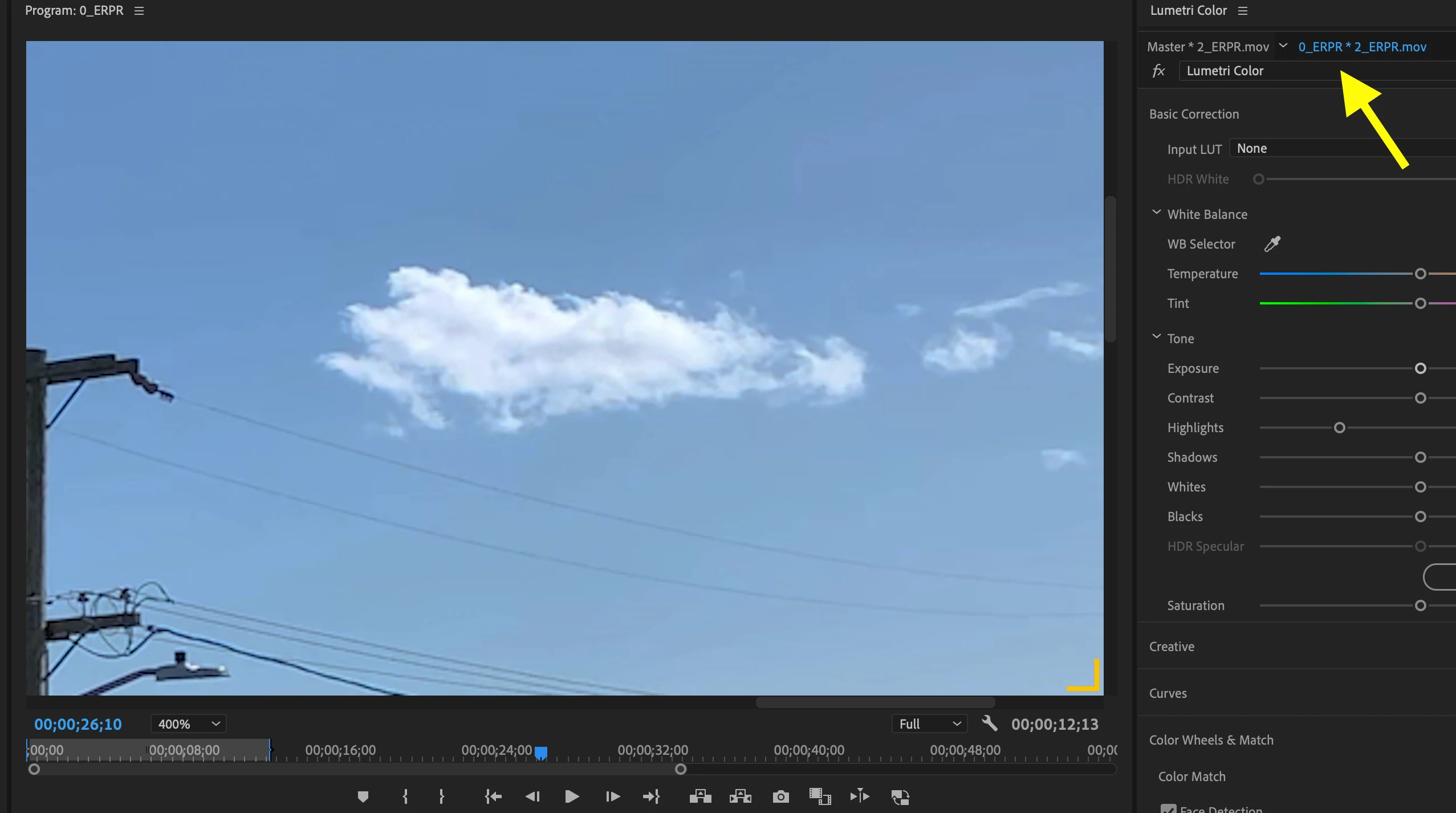Click the Extract edit icon
1456x813 pixels.
(x=740, y=796)
